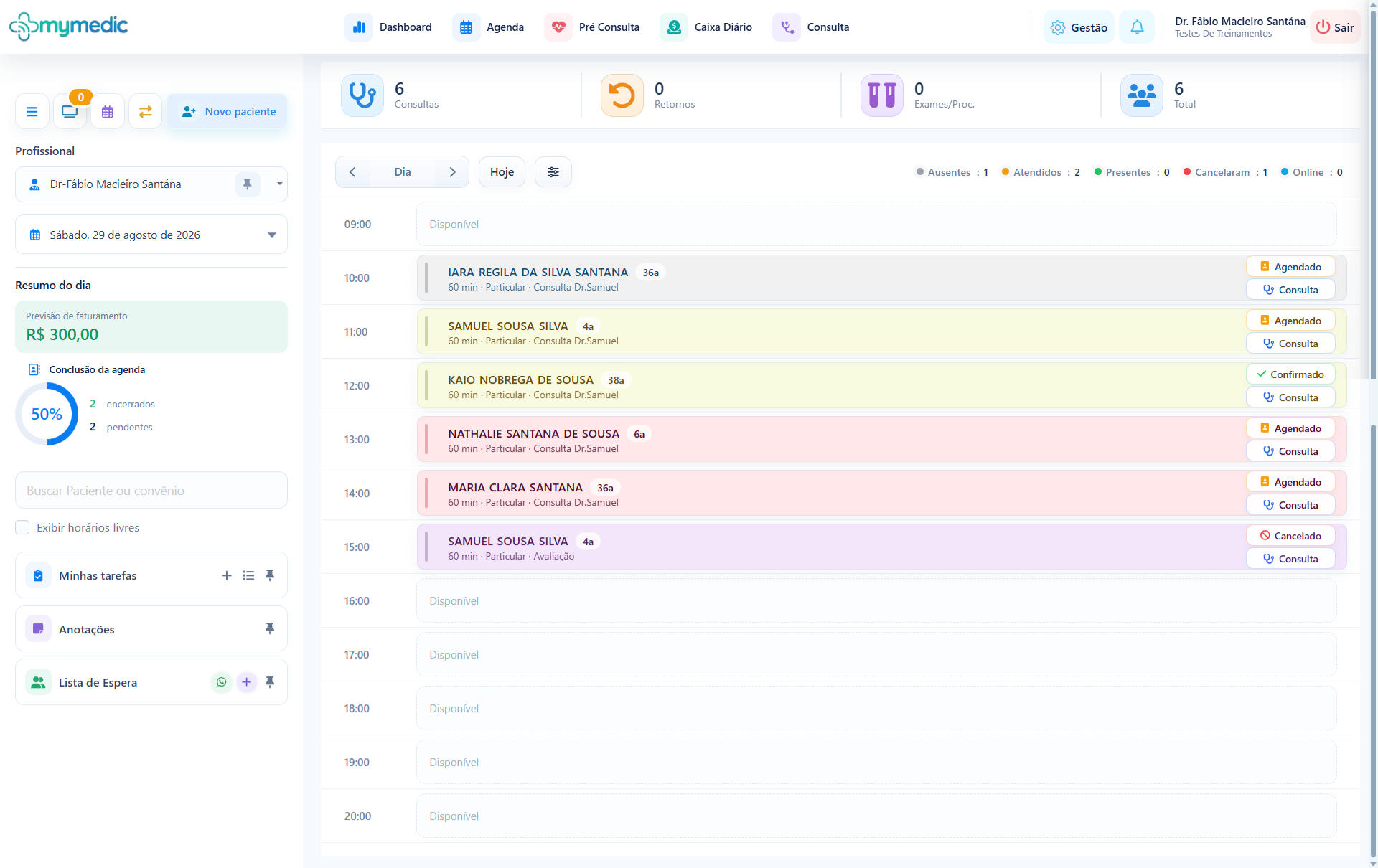Click the Buscar Paciente ou convênio field

(151, 490)
